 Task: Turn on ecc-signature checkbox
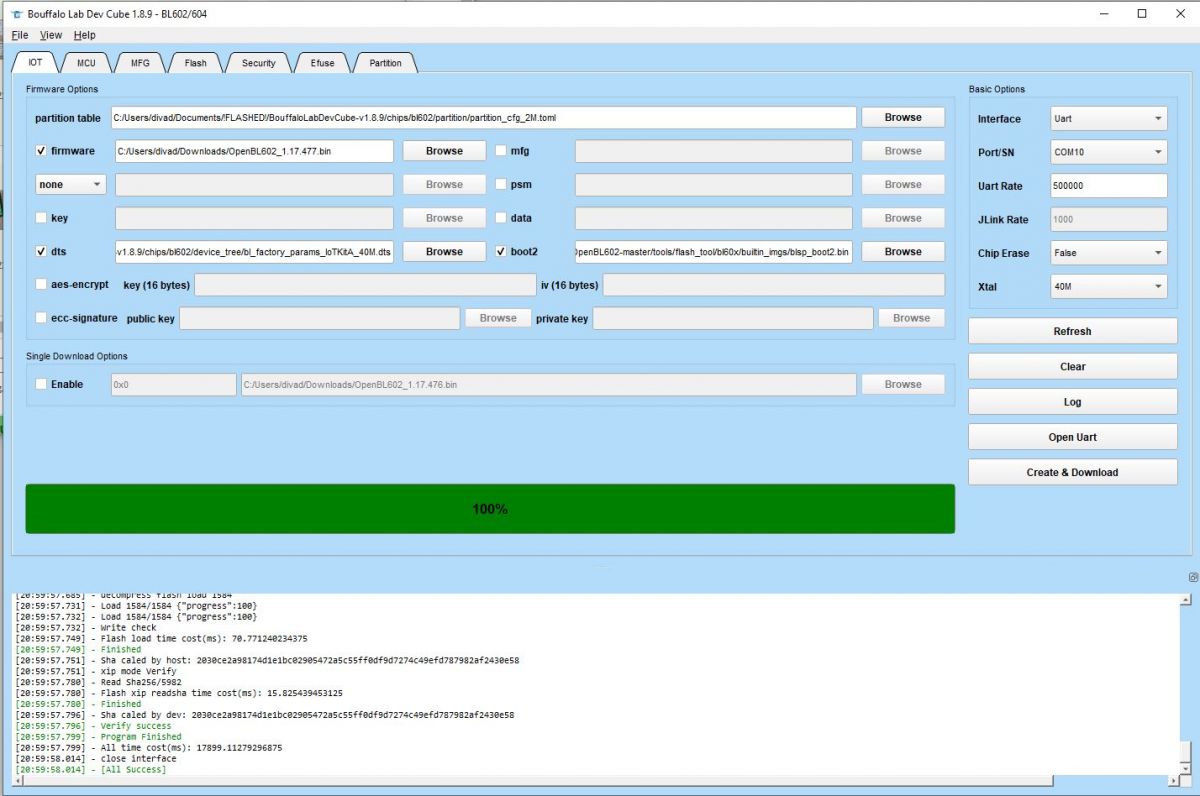tap(41, 318)
